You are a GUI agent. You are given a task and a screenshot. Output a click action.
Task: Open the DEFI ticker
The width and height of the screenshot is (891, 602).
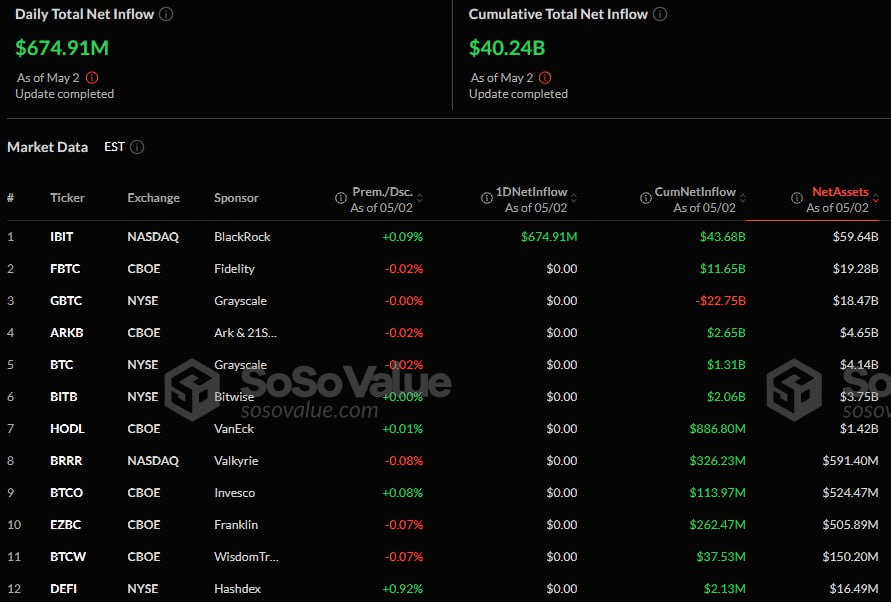pyautogui.click(x=63, y=589)
